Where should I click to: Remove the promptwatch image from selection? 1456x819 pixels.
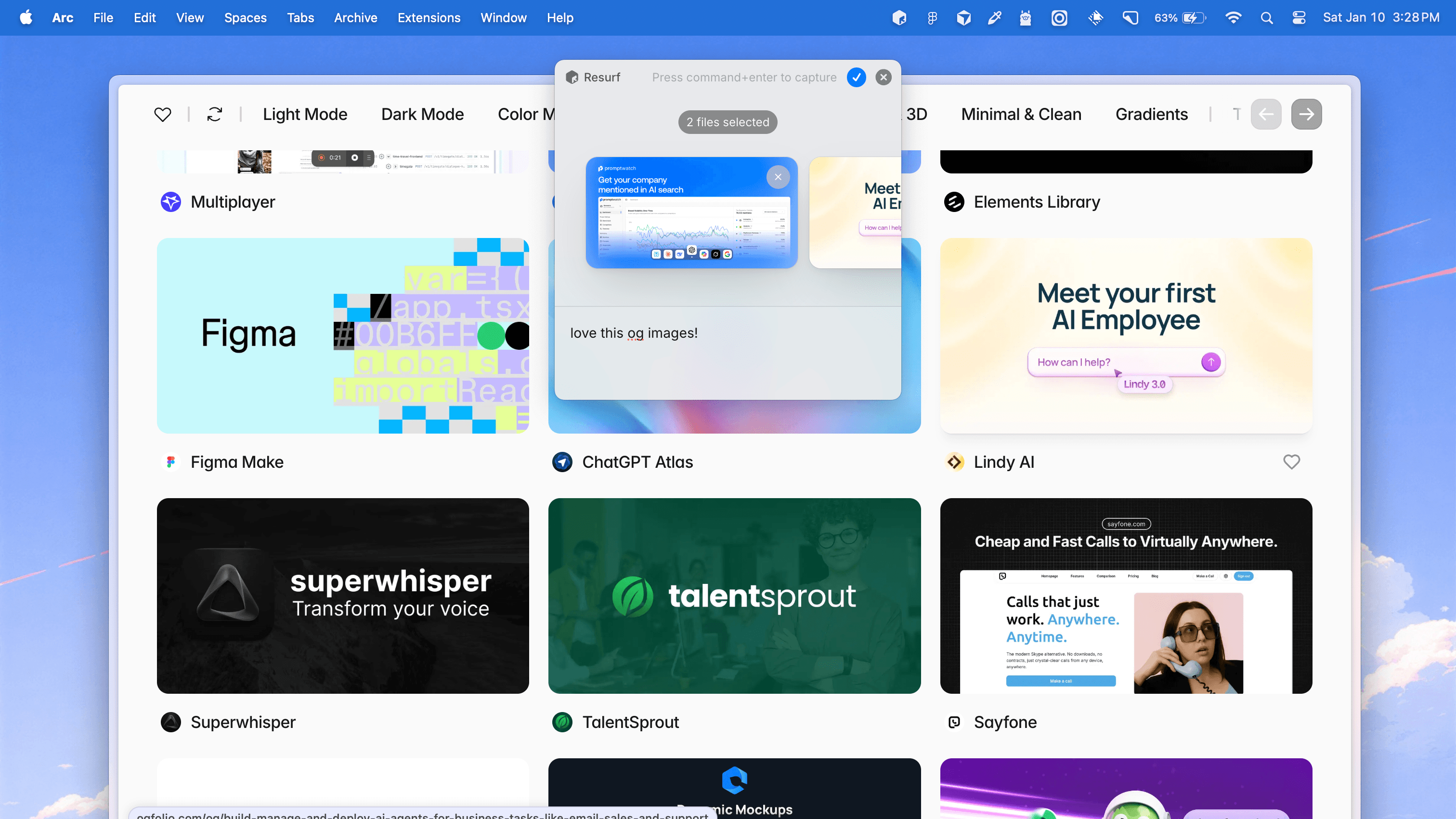pos(778,177)
